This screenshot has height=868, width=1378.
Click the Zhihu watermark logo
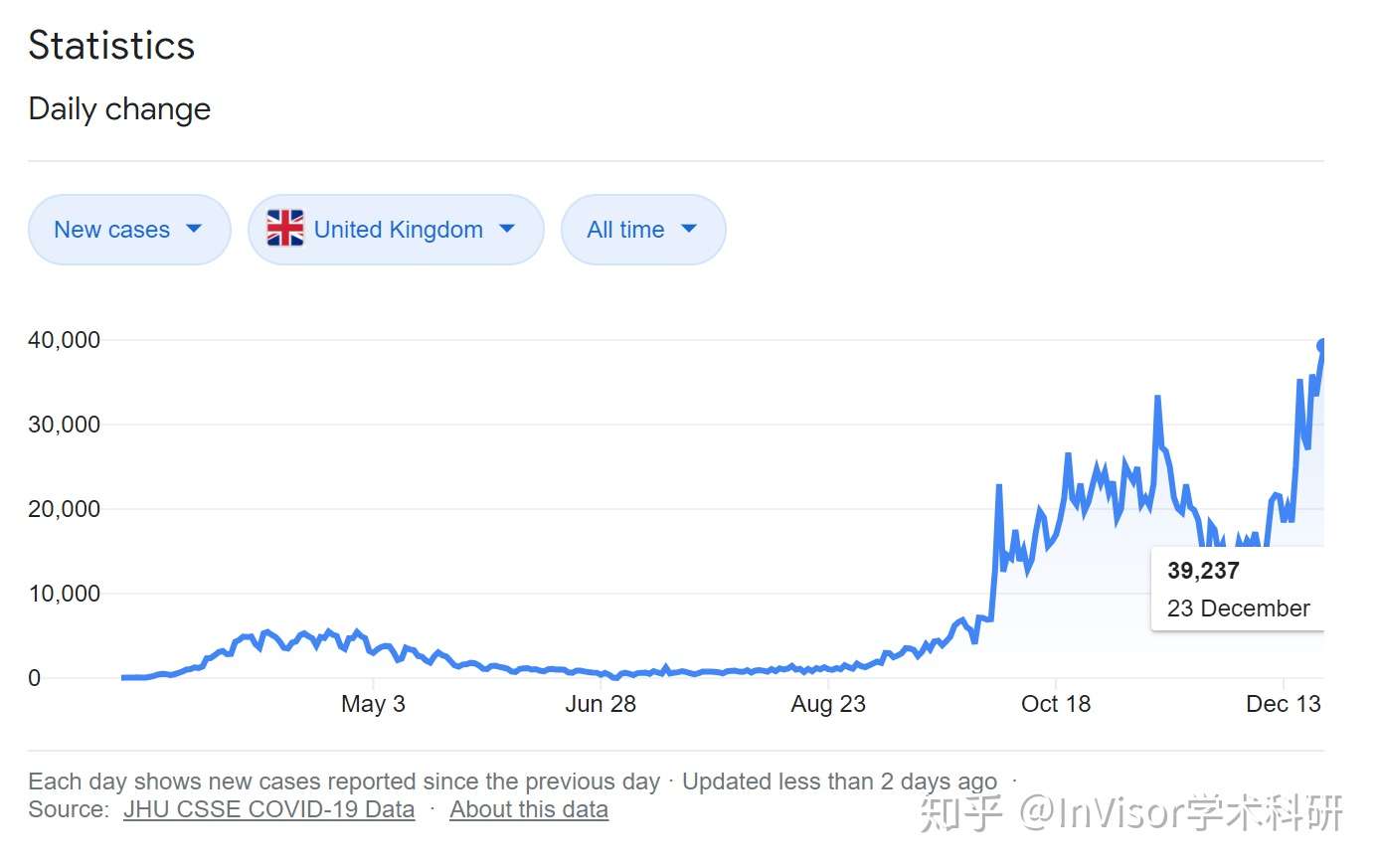pos(960,812)
